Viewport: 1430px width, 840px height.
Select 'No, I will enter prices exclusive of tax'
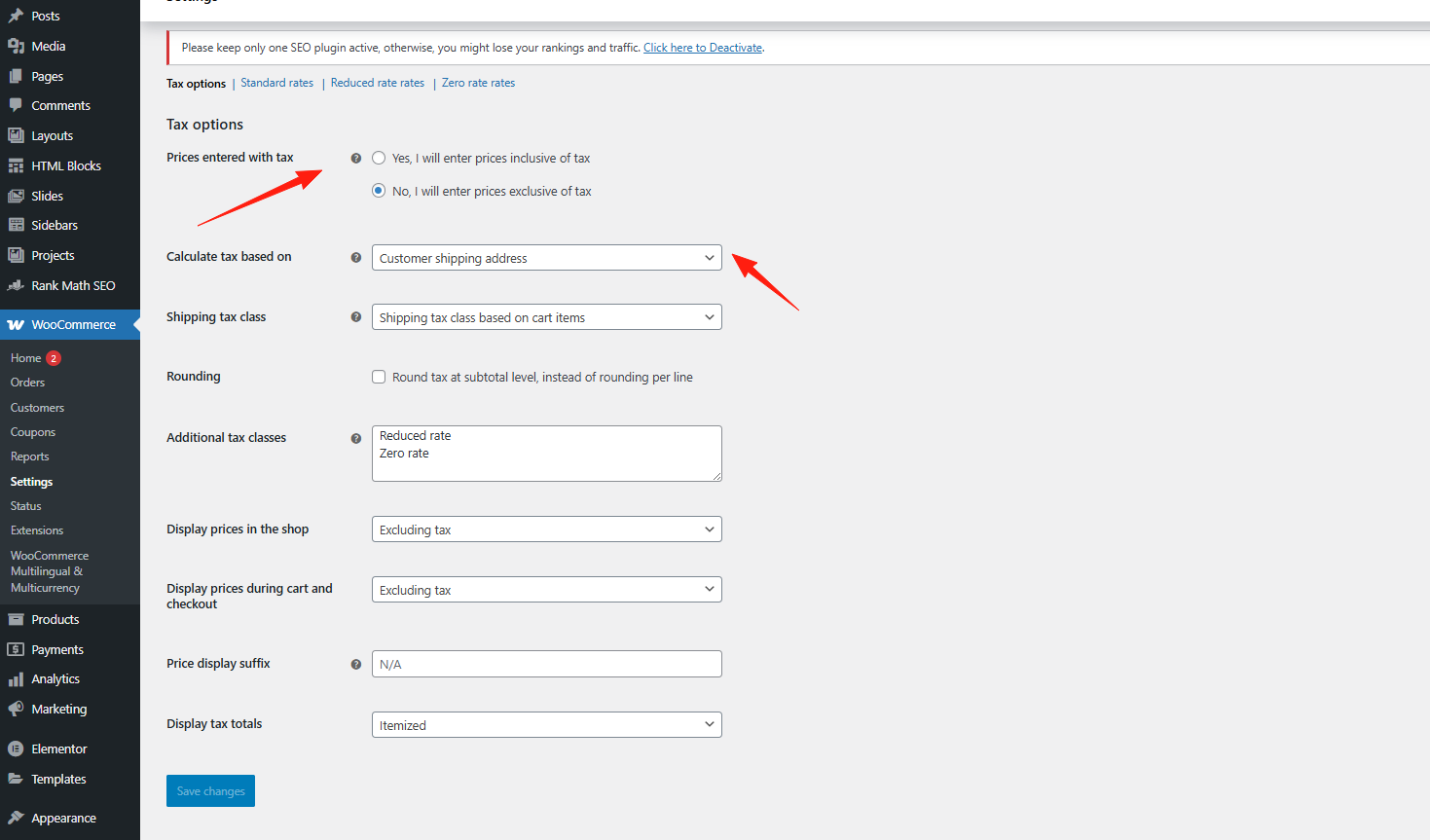point(379,191)
